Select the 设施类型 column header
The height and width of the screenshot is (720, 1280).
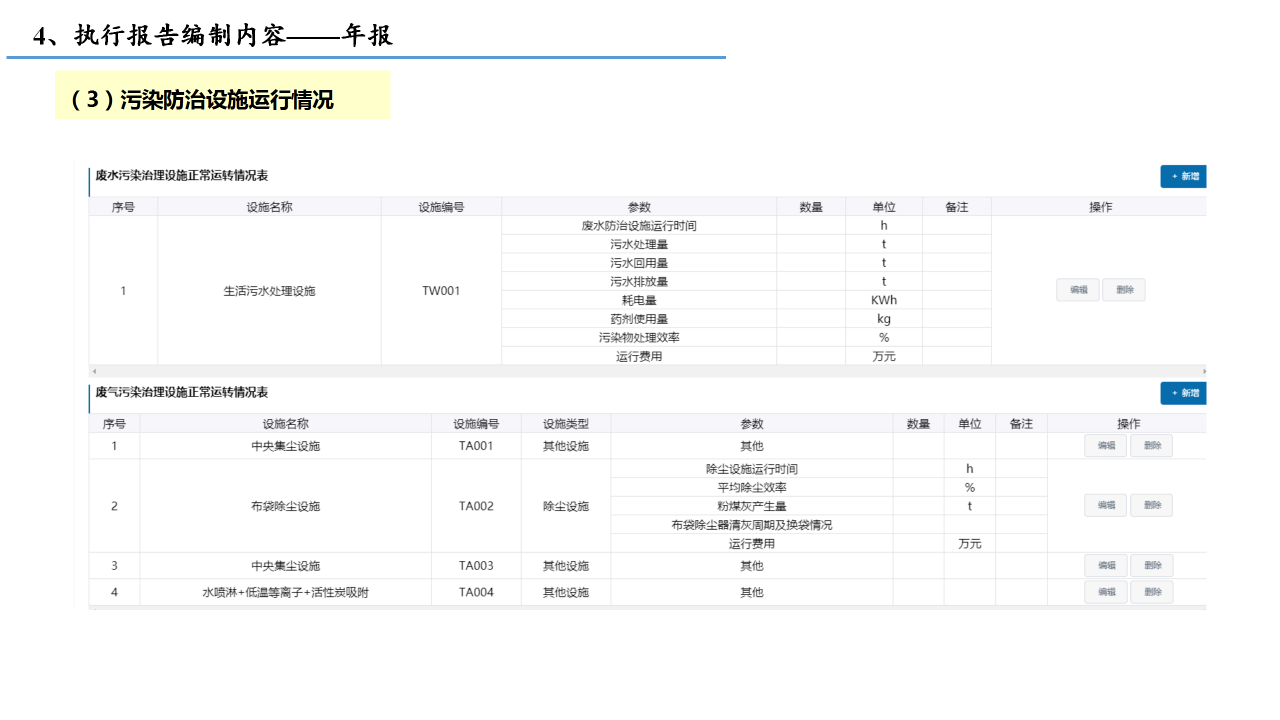point(565,424)
